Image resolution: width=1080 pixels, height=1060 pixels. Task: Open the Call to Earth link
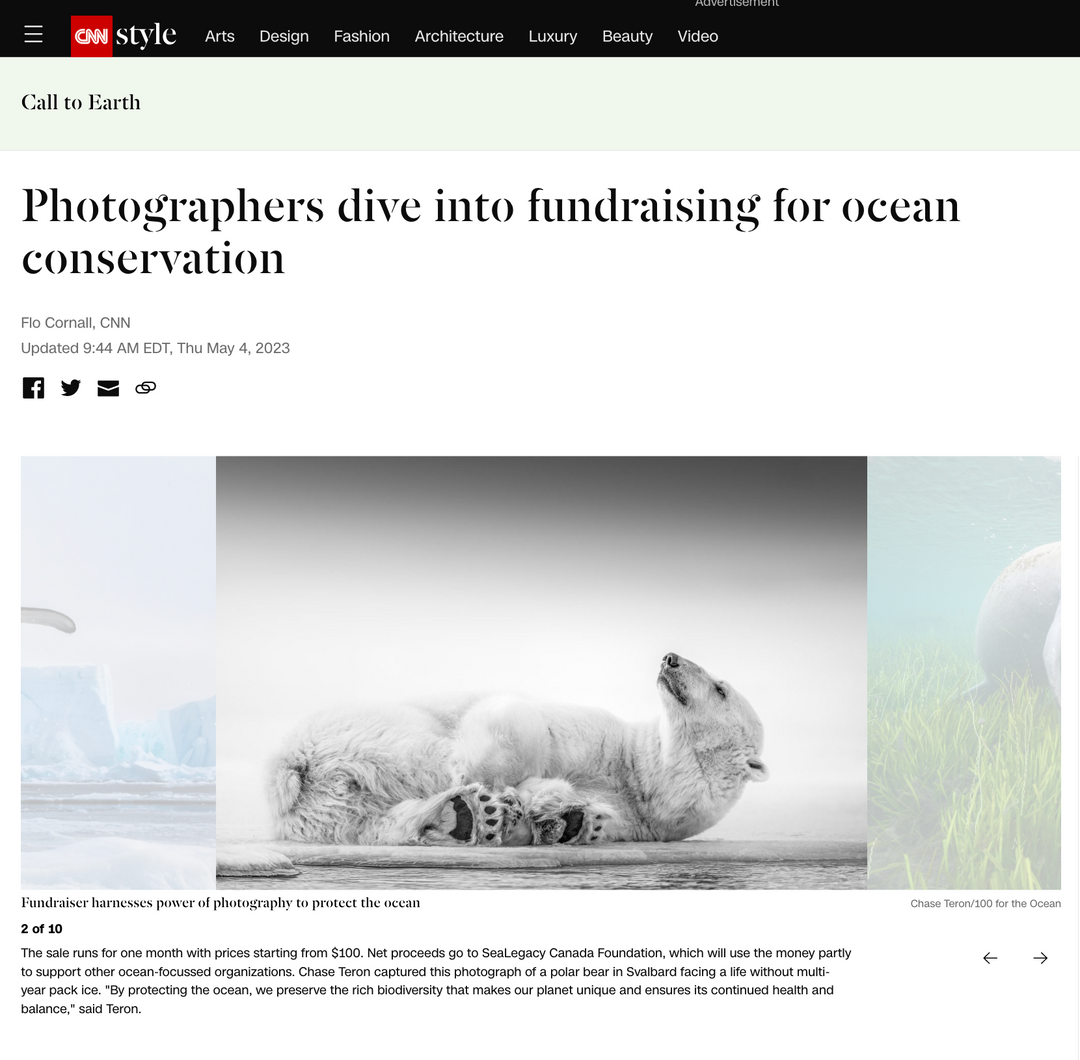(x=81, y=103)
